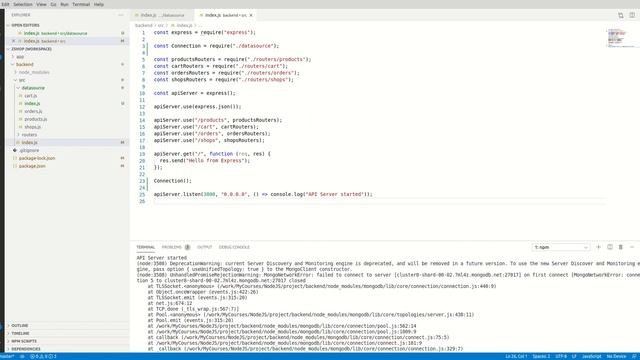Select index.js backend src/datasource in Open Editors
Viewport: 640px width, 360px height.
(55, 33)
